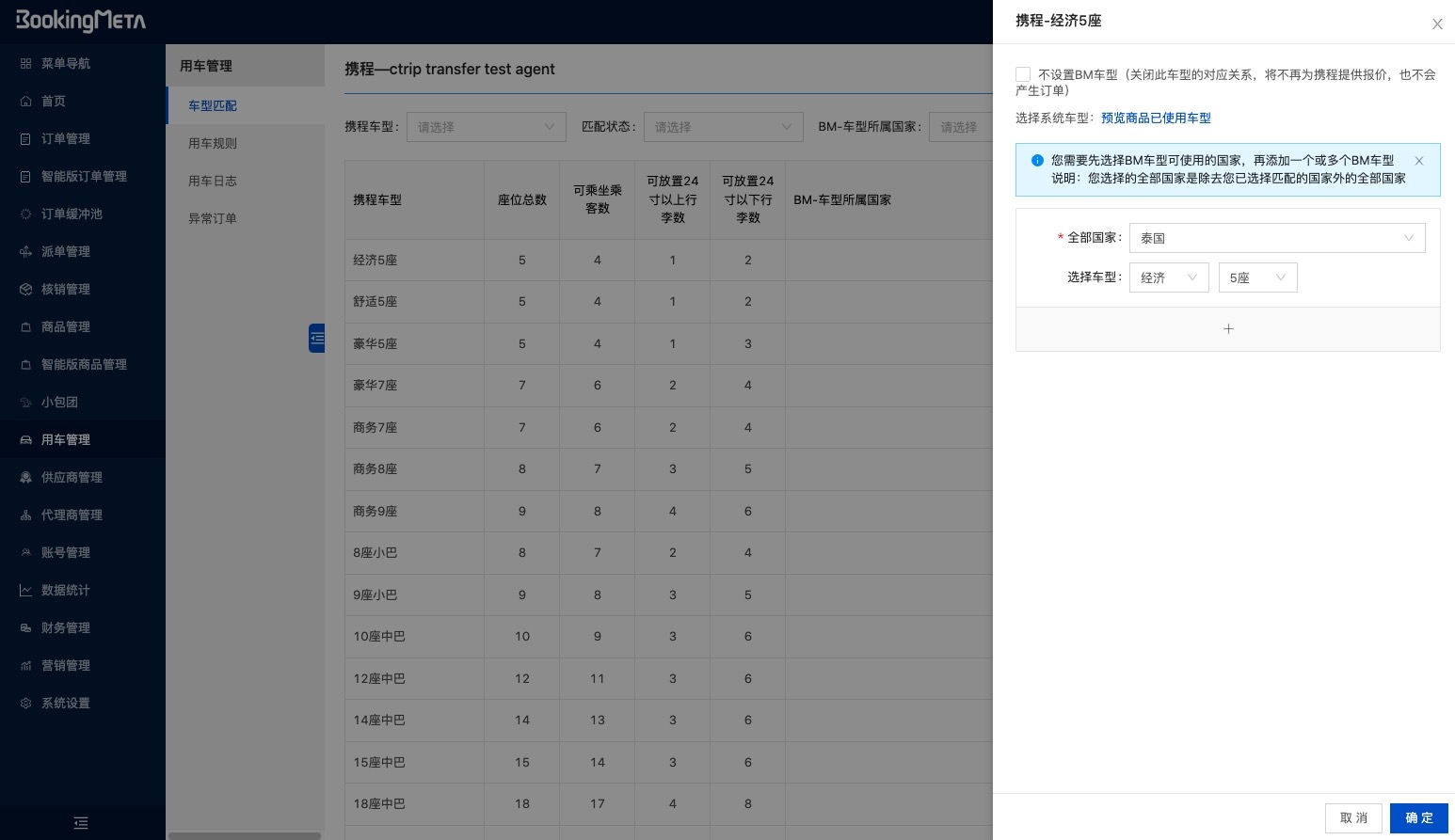
Task: Dismiss the blue info alert banner
Action: pyautogui.click(x=1419, y=161)
